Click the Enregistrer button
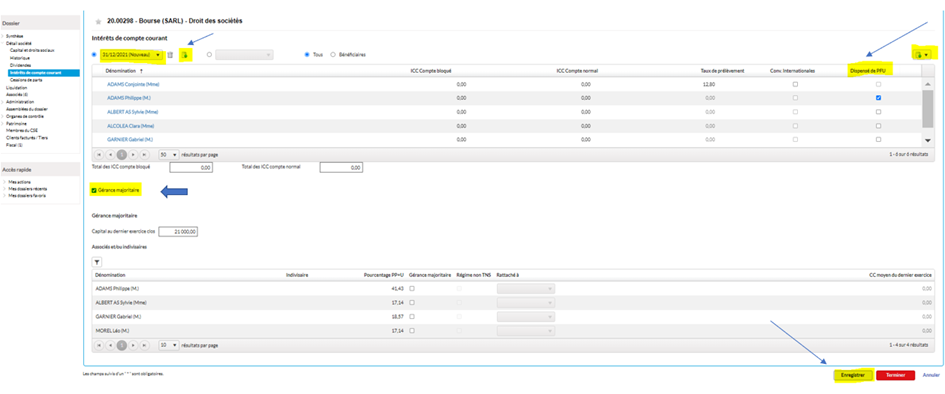 click(x=852, y=375)
